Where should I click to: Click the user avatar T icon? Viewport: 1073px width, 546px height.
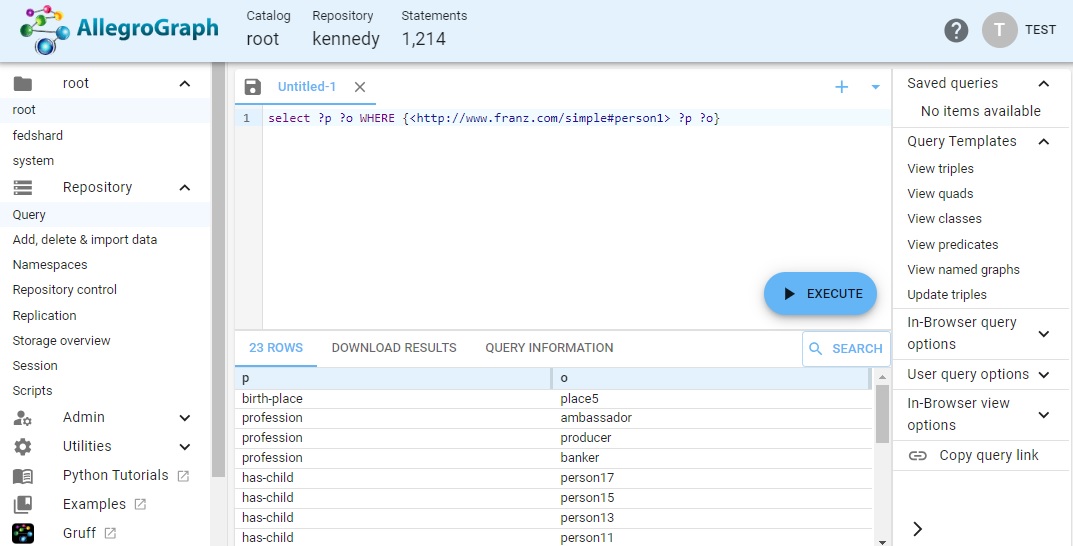pos(999,30)
